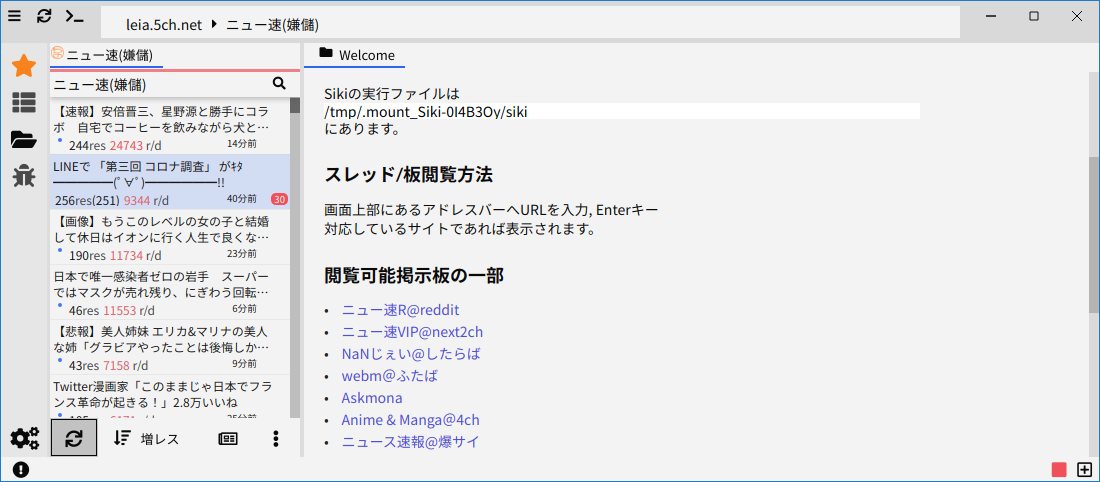Open the Askmona link
Screen dimensions: 1100x482
[x=372, y=398]
